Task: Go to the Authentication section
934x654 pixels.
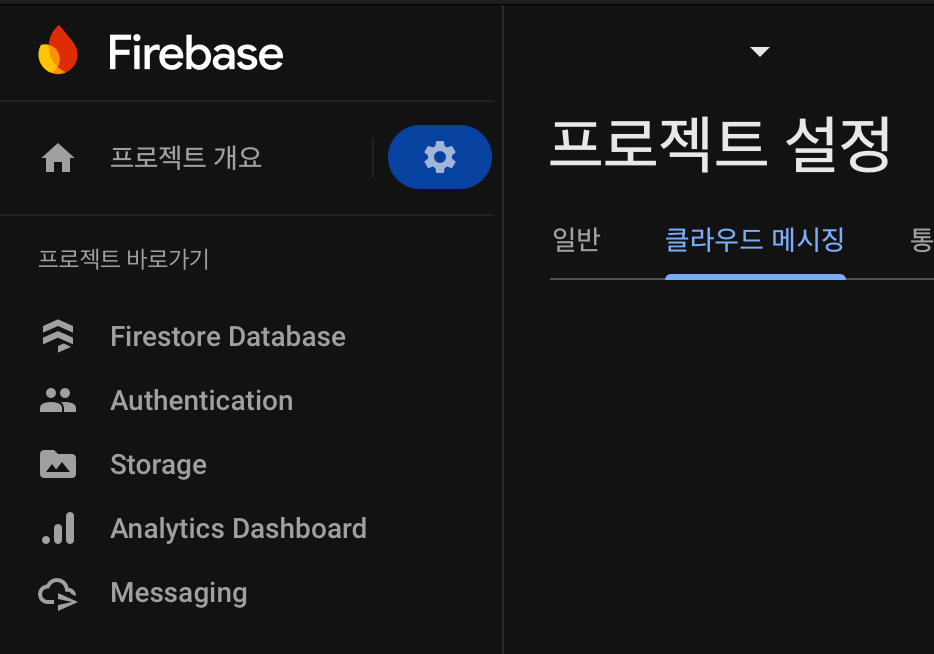Action: point(202,400)
